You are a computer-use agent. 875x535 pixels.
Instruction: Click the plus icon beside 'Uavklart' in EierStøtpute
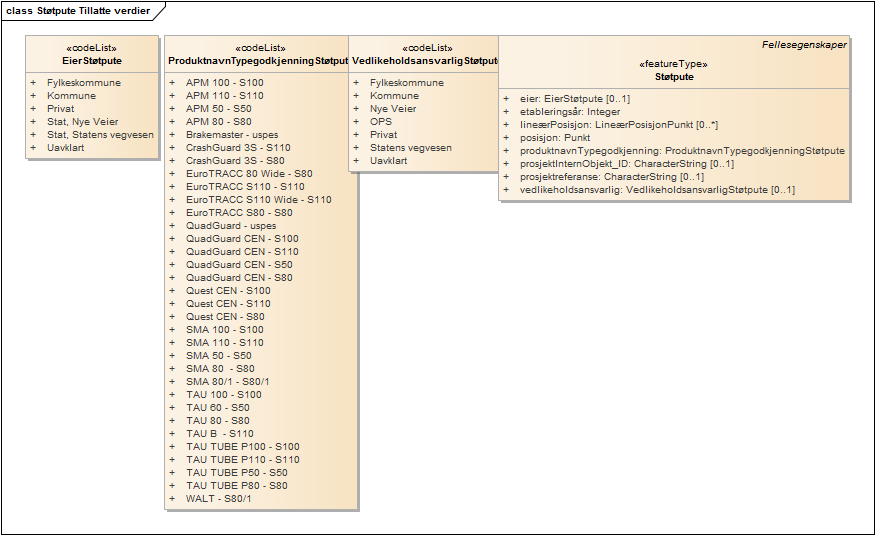[x=32, y=148]
